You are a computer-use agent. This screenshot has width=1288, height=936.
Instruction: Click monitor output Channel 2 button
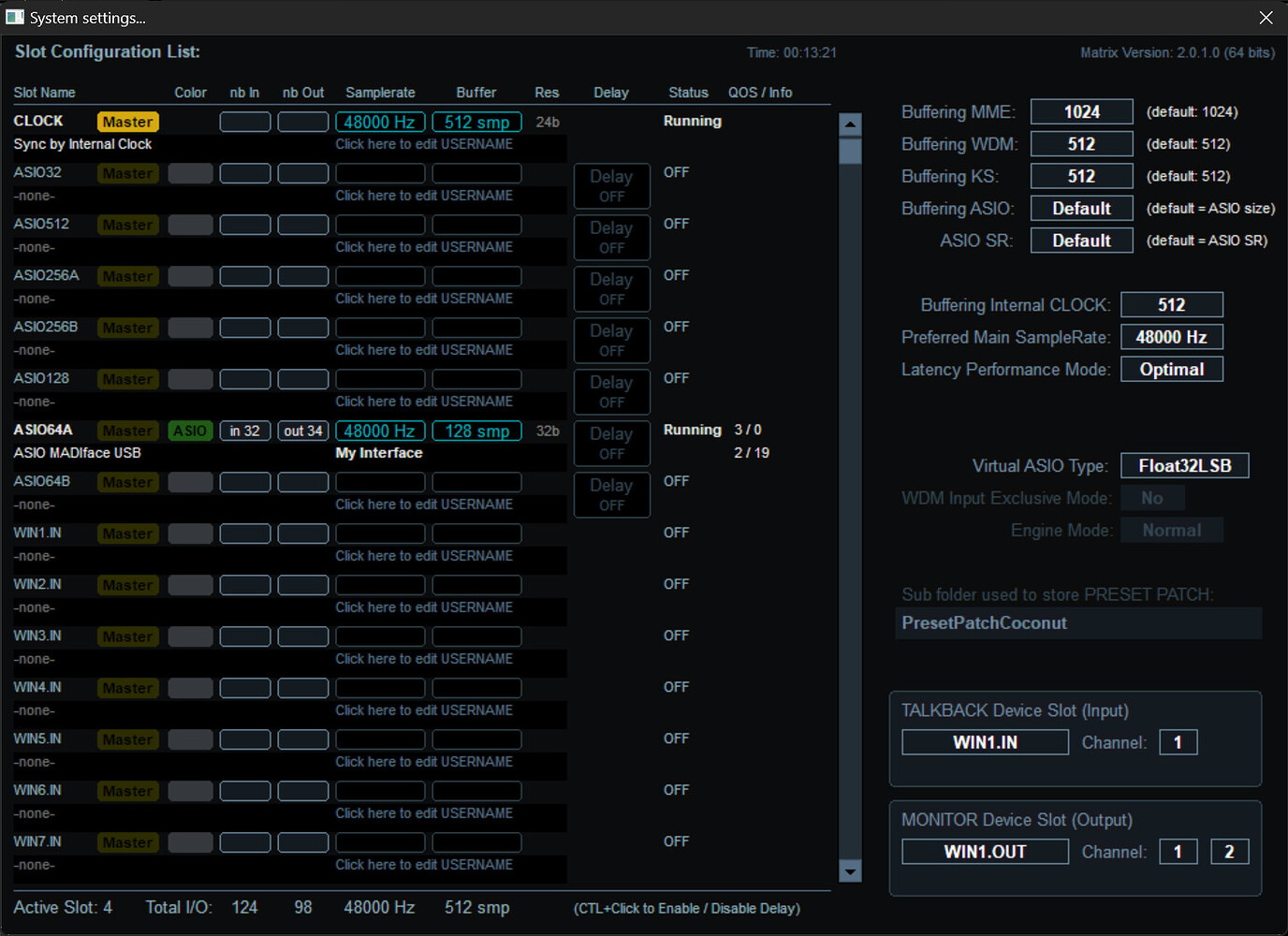click(x=1229, y=851)
